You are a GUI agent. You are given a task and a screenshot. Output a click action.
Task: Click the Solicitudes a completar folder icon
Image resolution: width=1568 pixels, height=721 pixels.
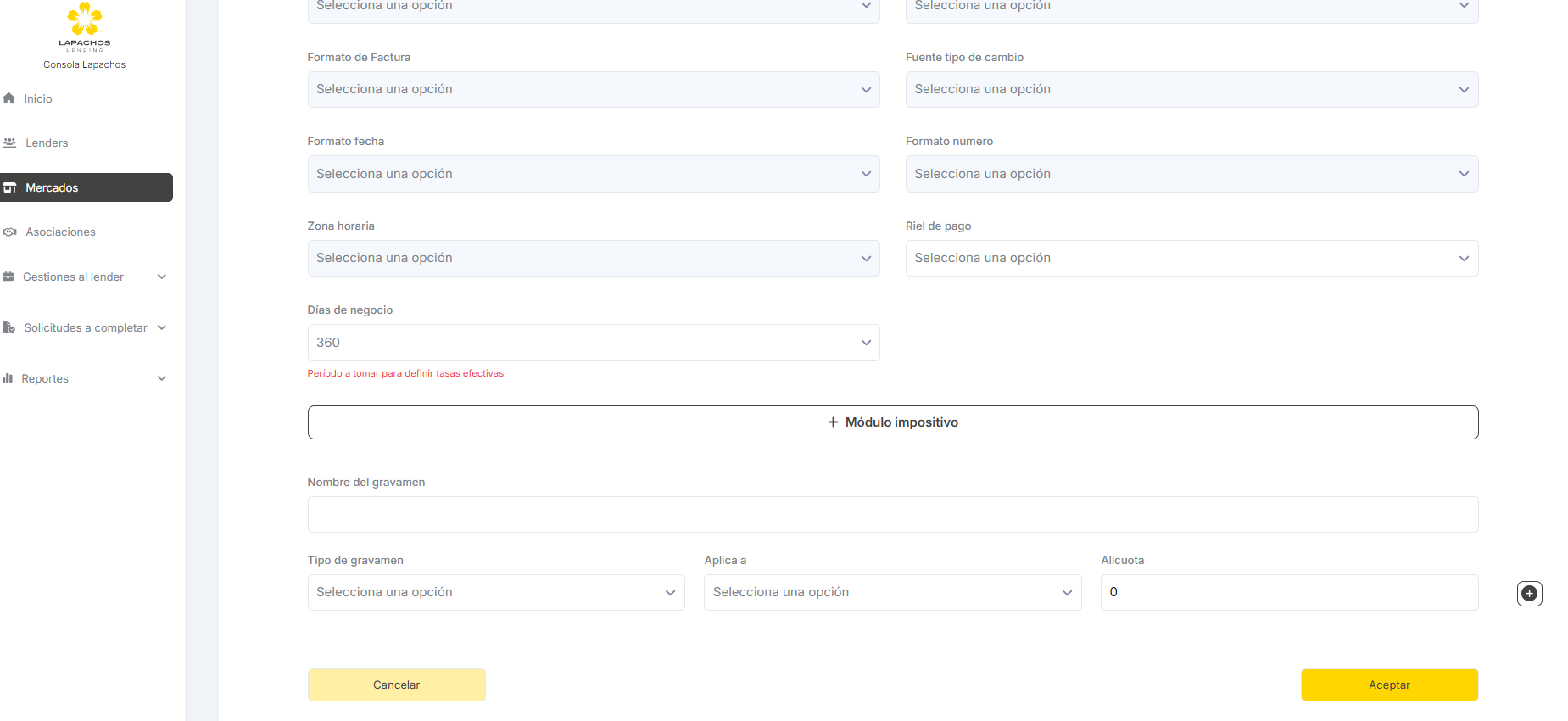coord(8,327)
